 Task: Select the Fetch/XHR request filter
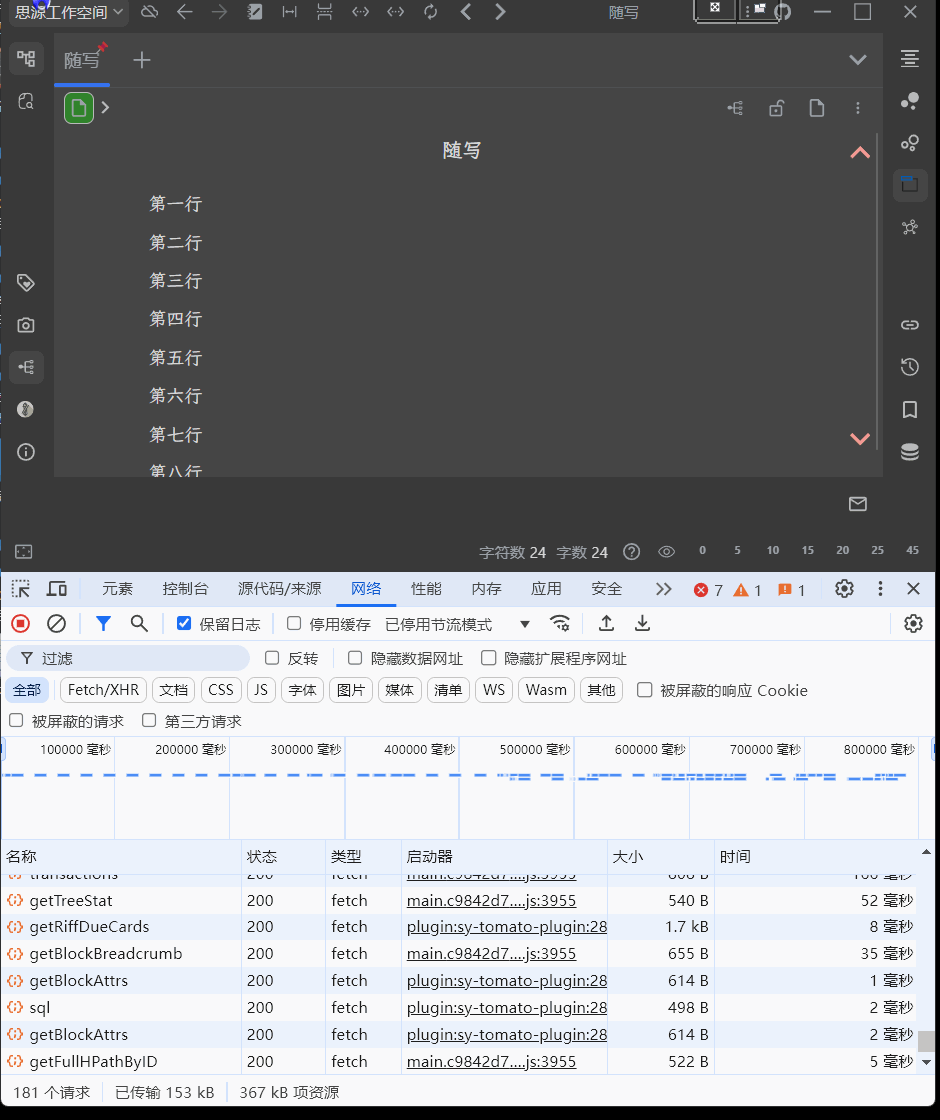point(102,689)
